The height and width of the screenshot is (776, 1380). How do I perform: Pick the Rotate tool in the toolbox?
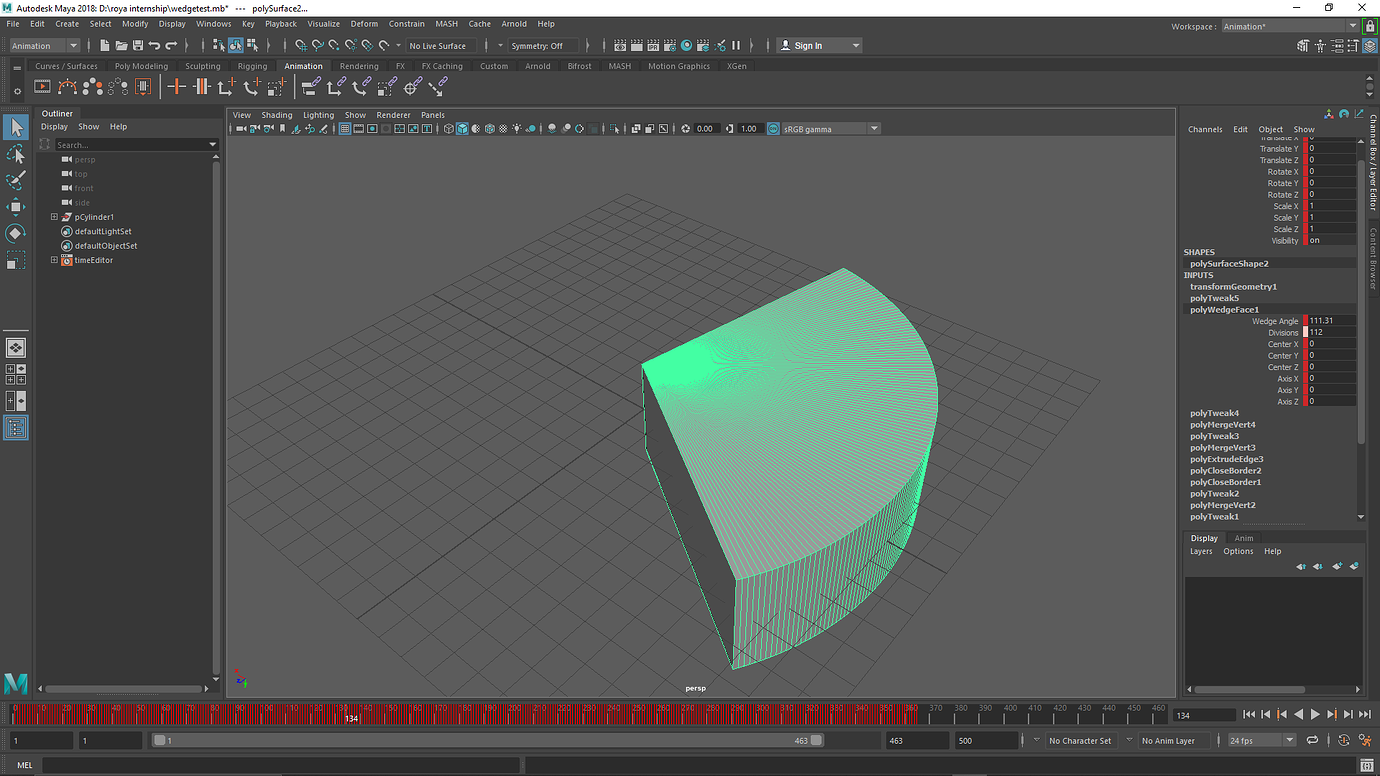pyautogui.click(x=16, y=233)
